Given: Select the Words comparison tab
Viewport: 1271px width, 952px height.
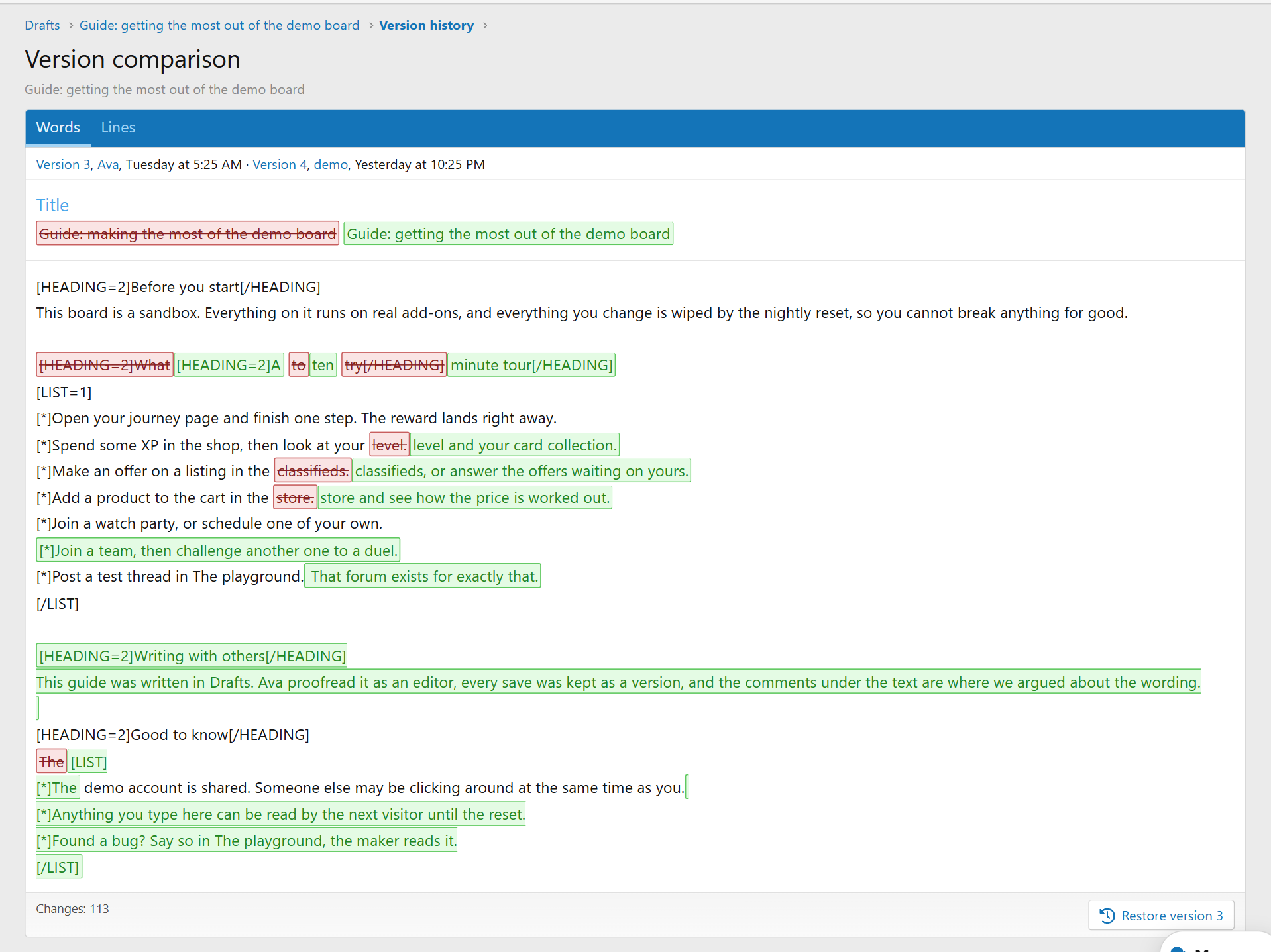Looking at the screenshot, I should [x=58, y=127].
